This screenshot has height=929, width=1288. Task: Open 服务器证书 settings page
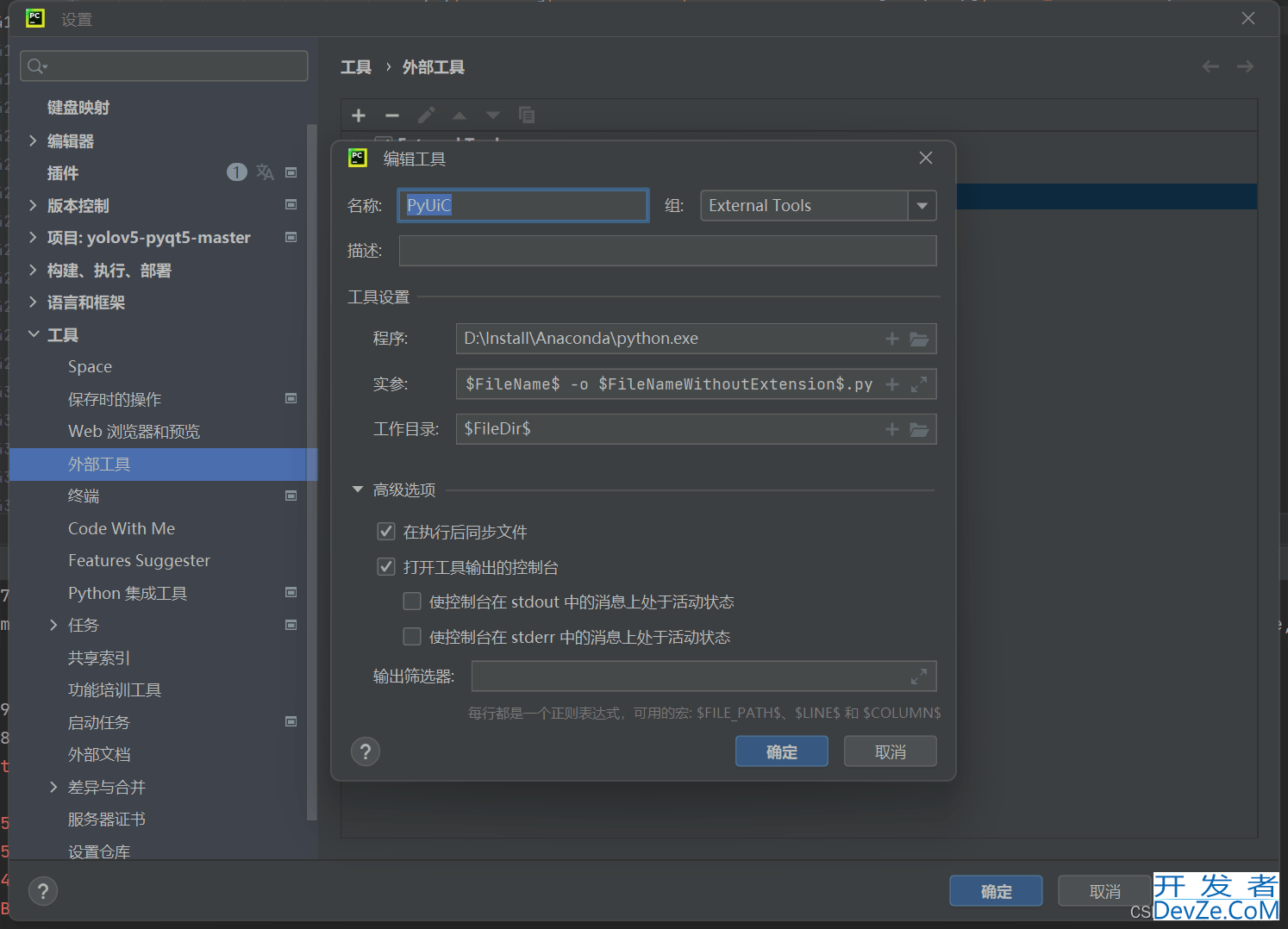107,820
